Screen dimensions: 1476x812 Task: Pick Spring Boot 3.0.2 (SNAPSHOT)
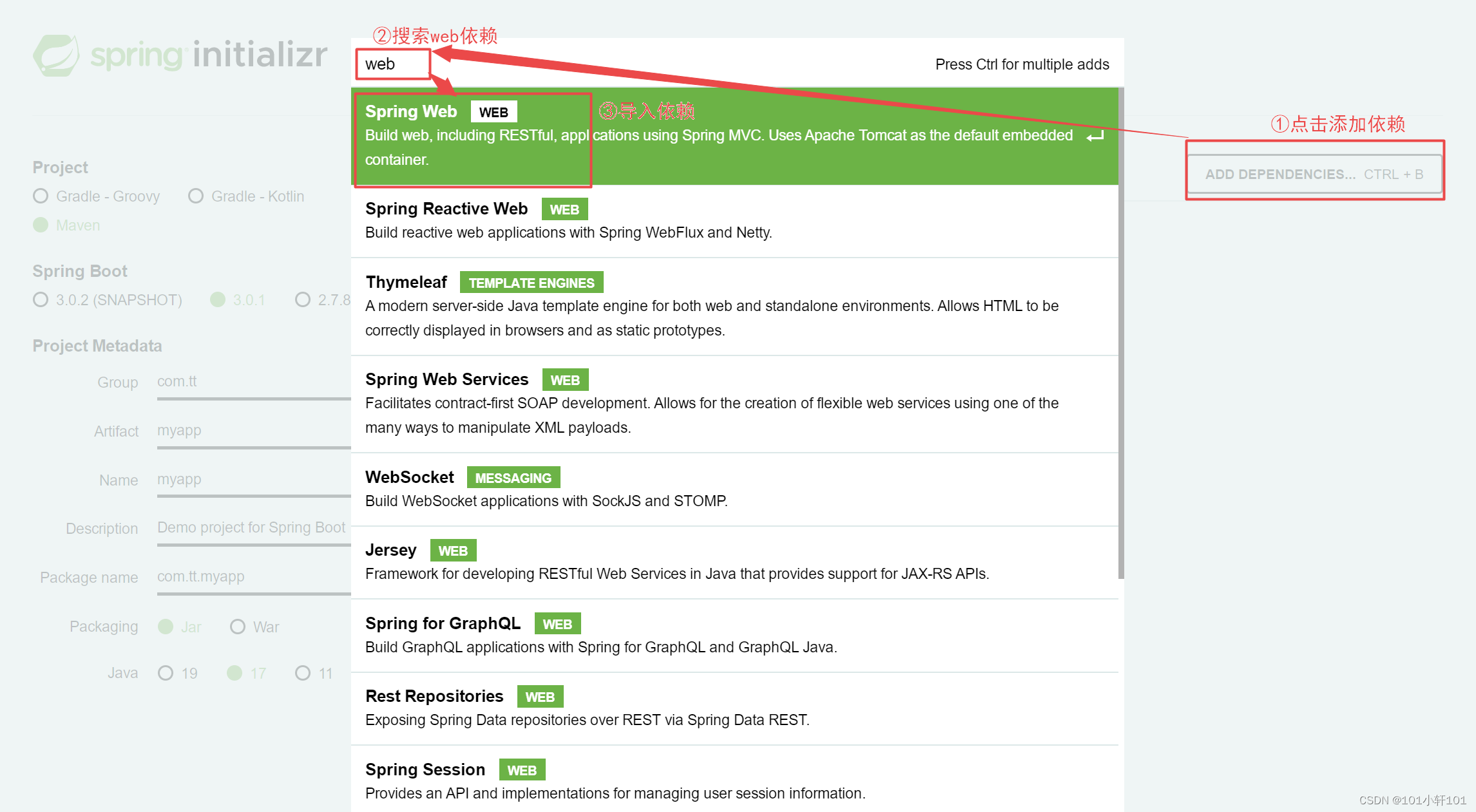41,299
